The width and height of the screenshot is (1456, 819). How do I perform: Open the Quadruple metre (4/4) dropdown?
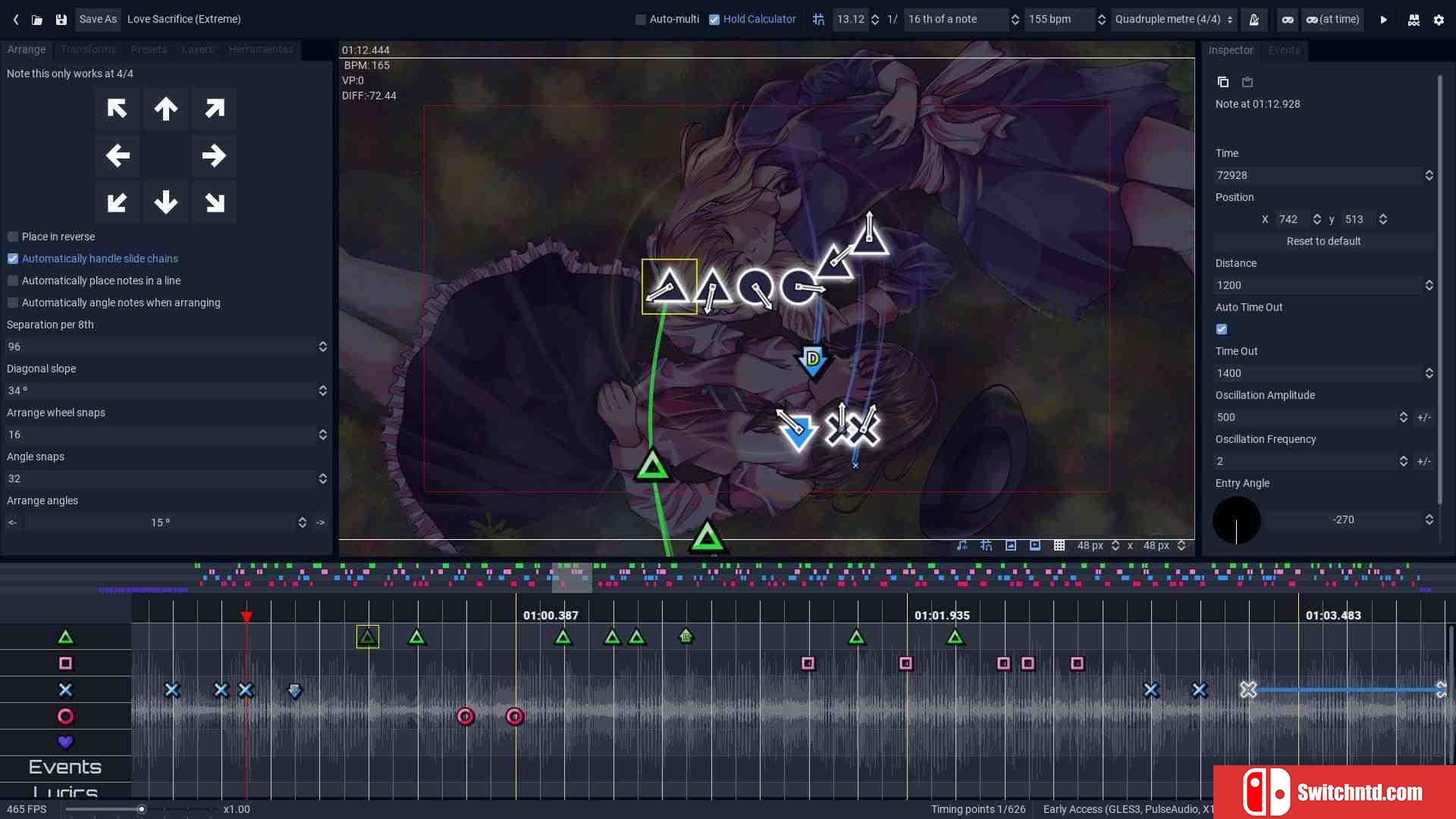[x=1174, y=20]
